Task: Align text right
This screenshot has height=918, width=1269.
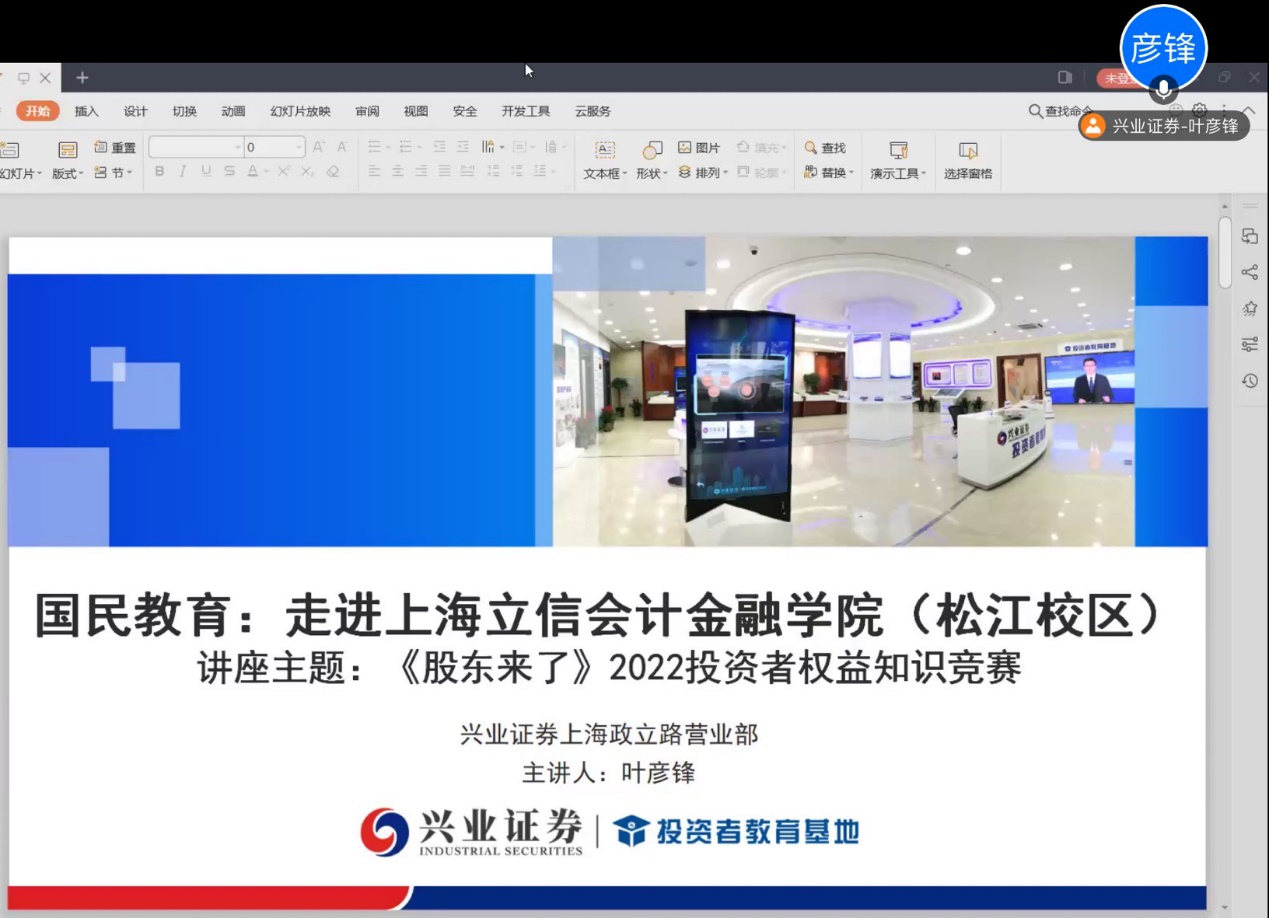Action: [421, 172]
